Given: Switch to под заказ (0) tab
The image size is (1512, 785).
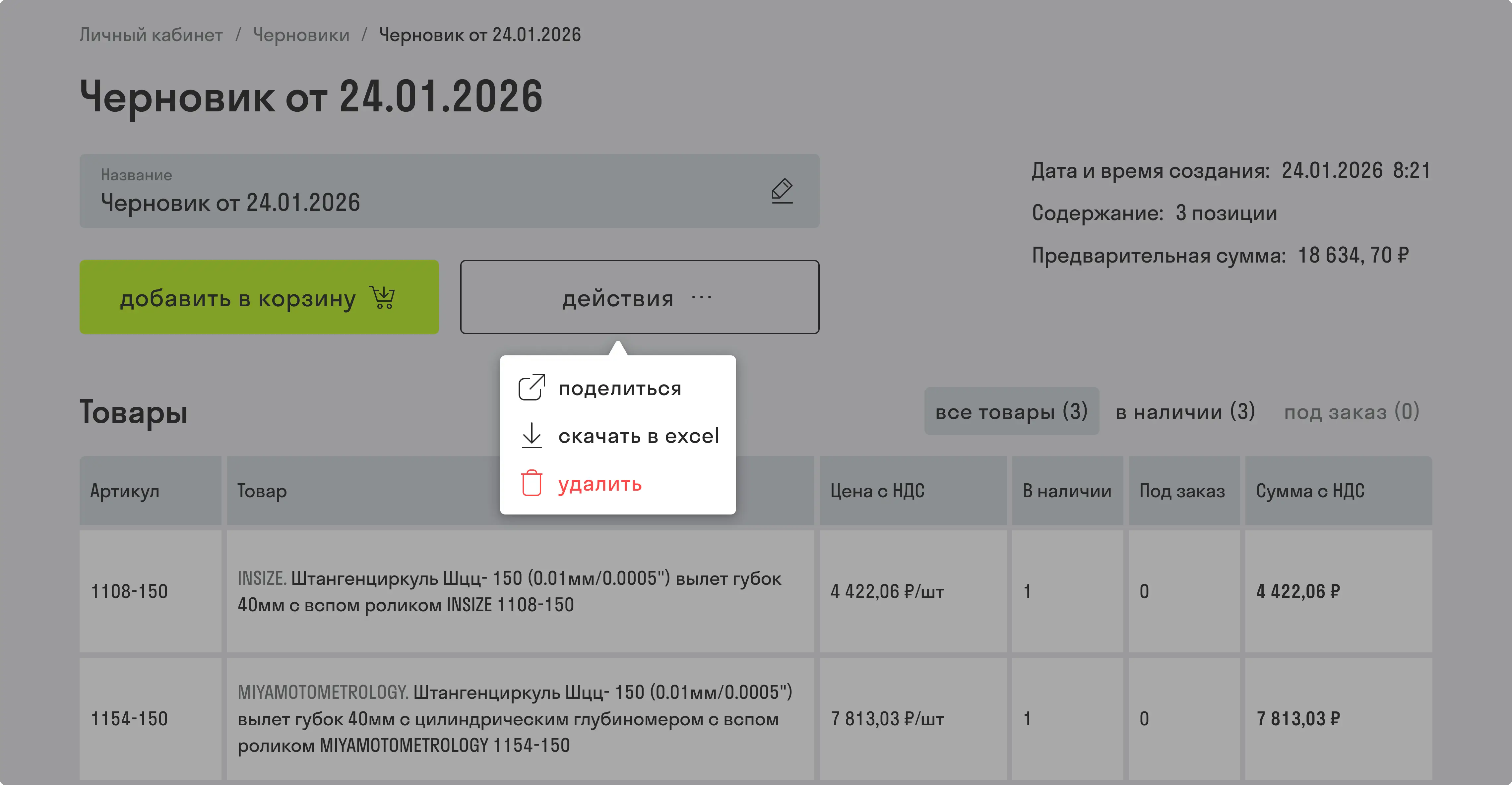Looking at the screenshot, I should tap(1352, 411).
